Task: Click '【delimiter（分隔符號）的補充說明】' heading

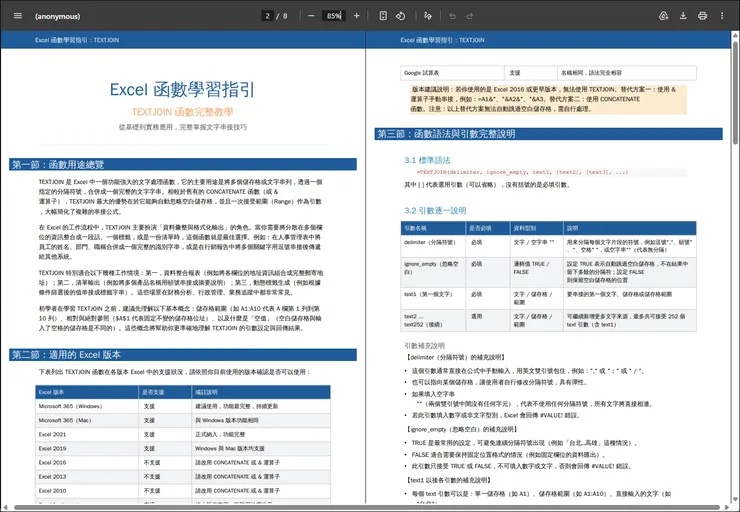Action: pos(455,358)
